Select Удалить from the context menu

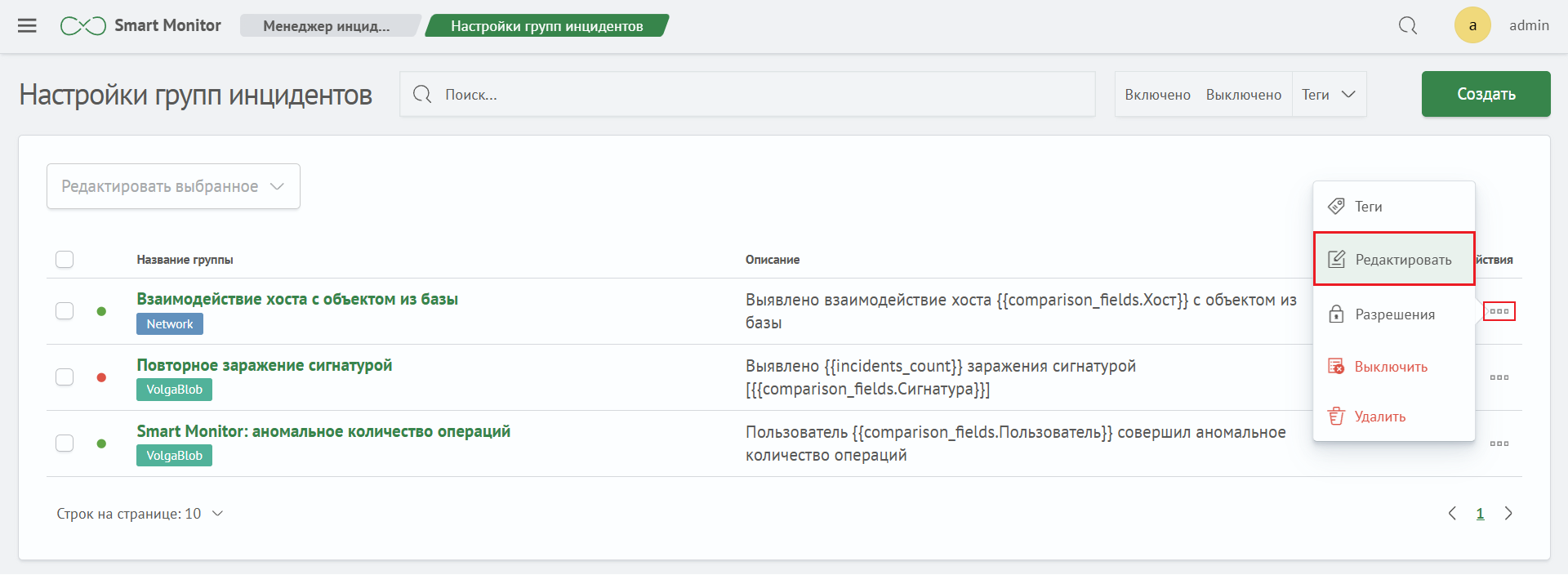(1379, 417)
